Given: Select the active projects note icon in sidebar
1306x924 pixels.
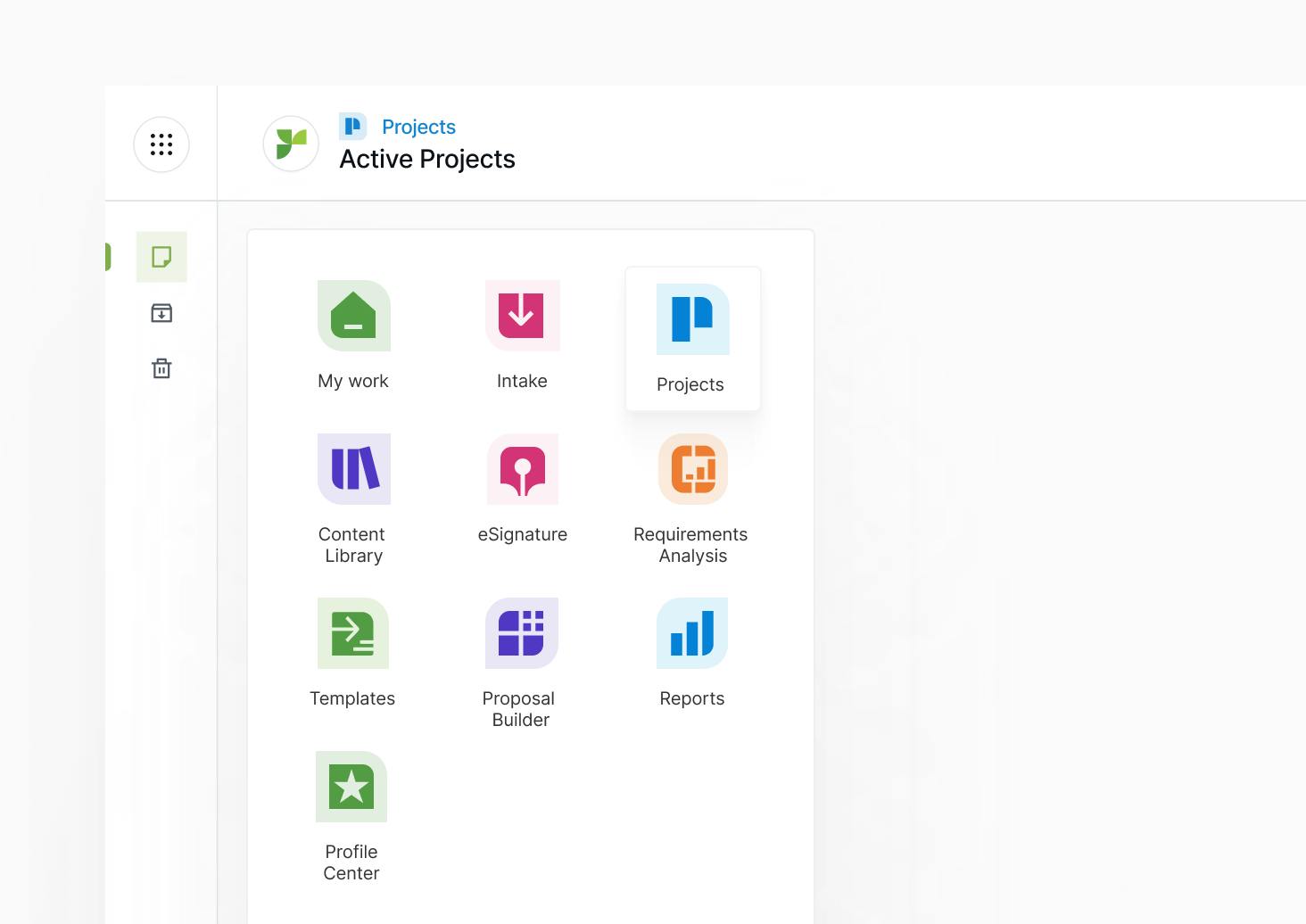Looking at the screenshot, I should pyautogui.click(x=161, y=257).
